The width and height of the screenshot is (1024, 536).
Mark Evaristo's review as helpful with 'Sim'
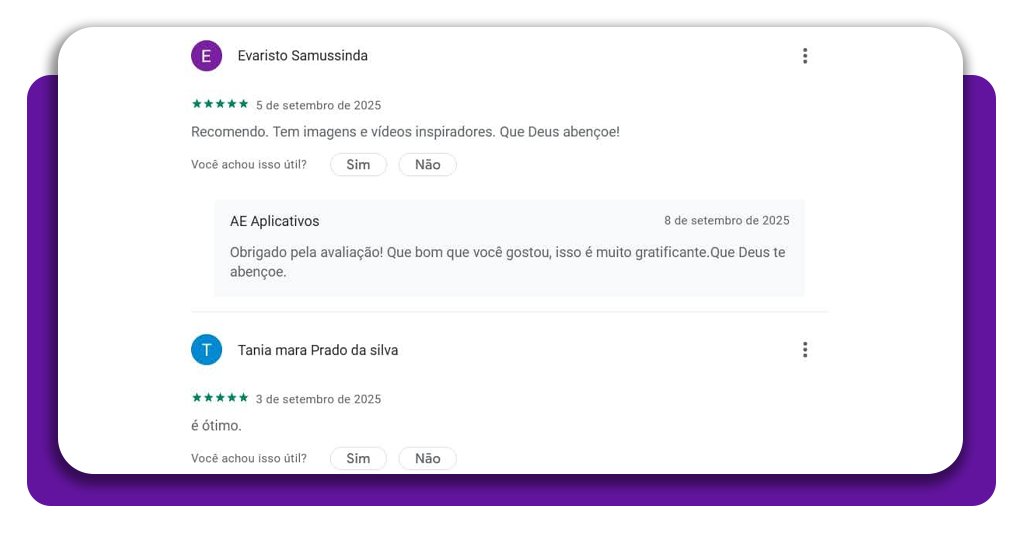point(358,165)
